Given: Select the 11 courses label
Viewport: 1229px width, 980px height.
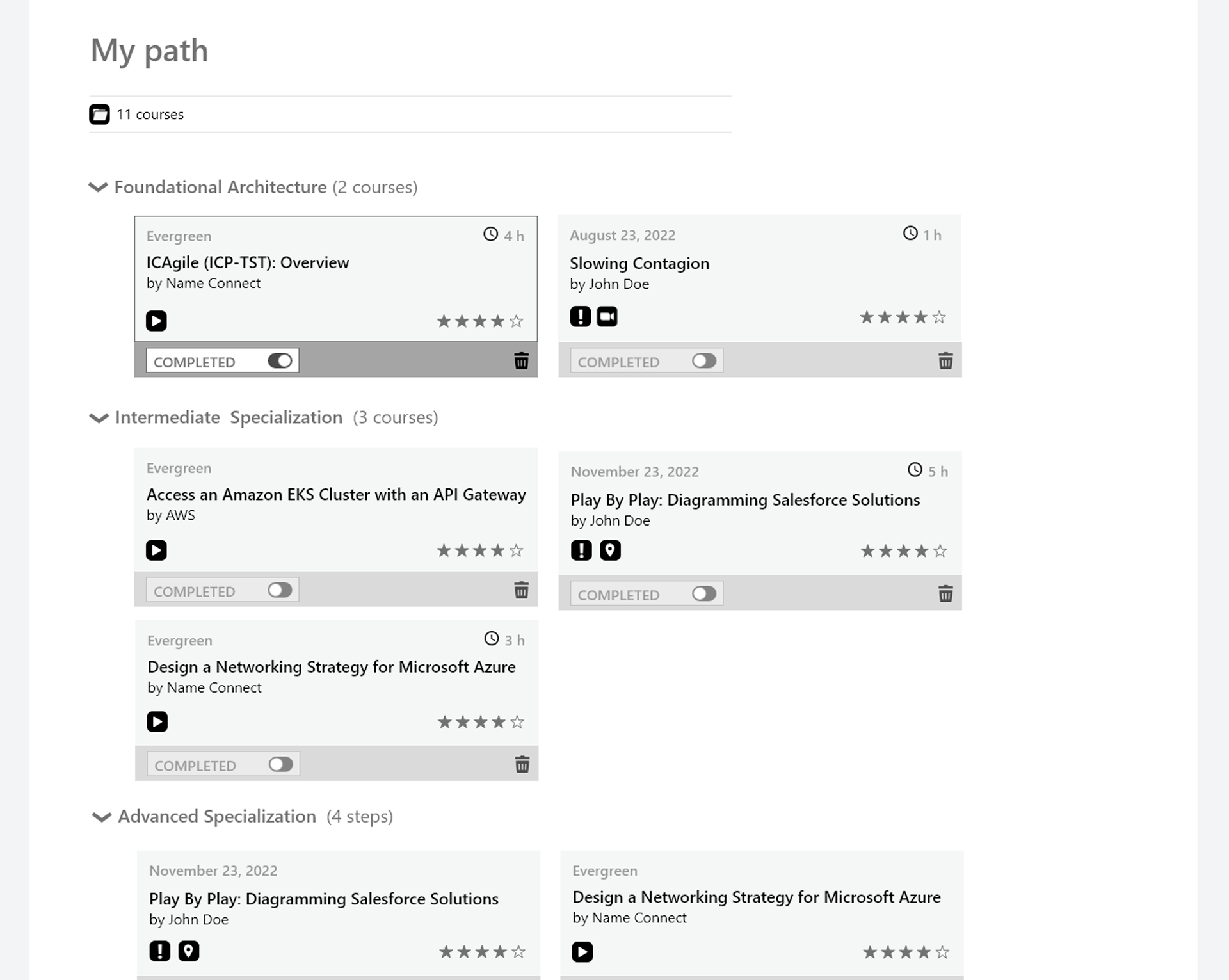Looking at the screenshot, I should 150,114.
